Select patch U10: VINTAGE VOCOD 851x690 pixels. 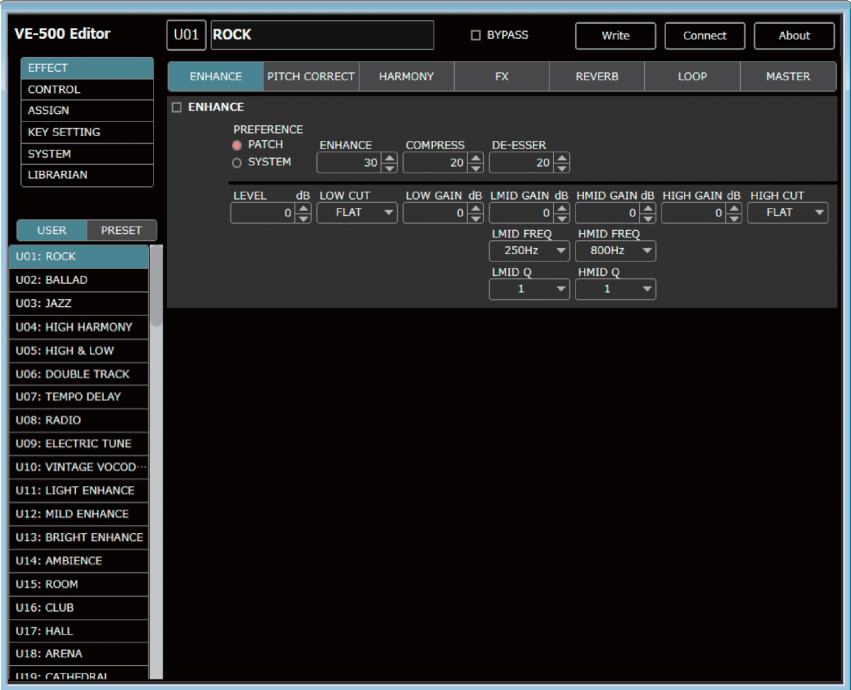79,467
